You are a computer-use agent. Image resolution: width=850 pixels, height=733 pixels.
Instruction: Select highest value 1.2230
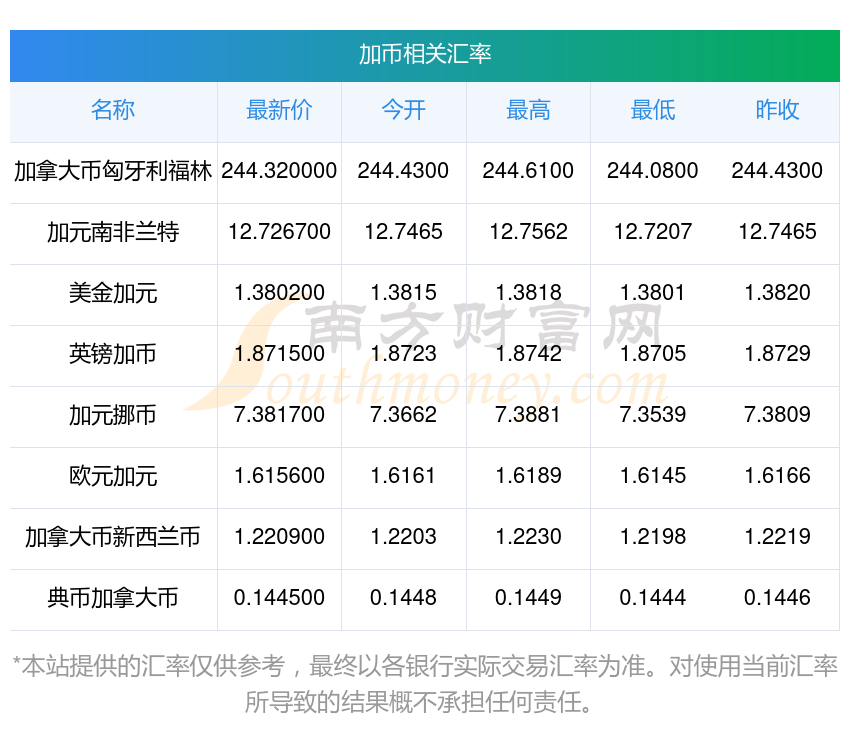pyautogui.click(x=528, y=537)
